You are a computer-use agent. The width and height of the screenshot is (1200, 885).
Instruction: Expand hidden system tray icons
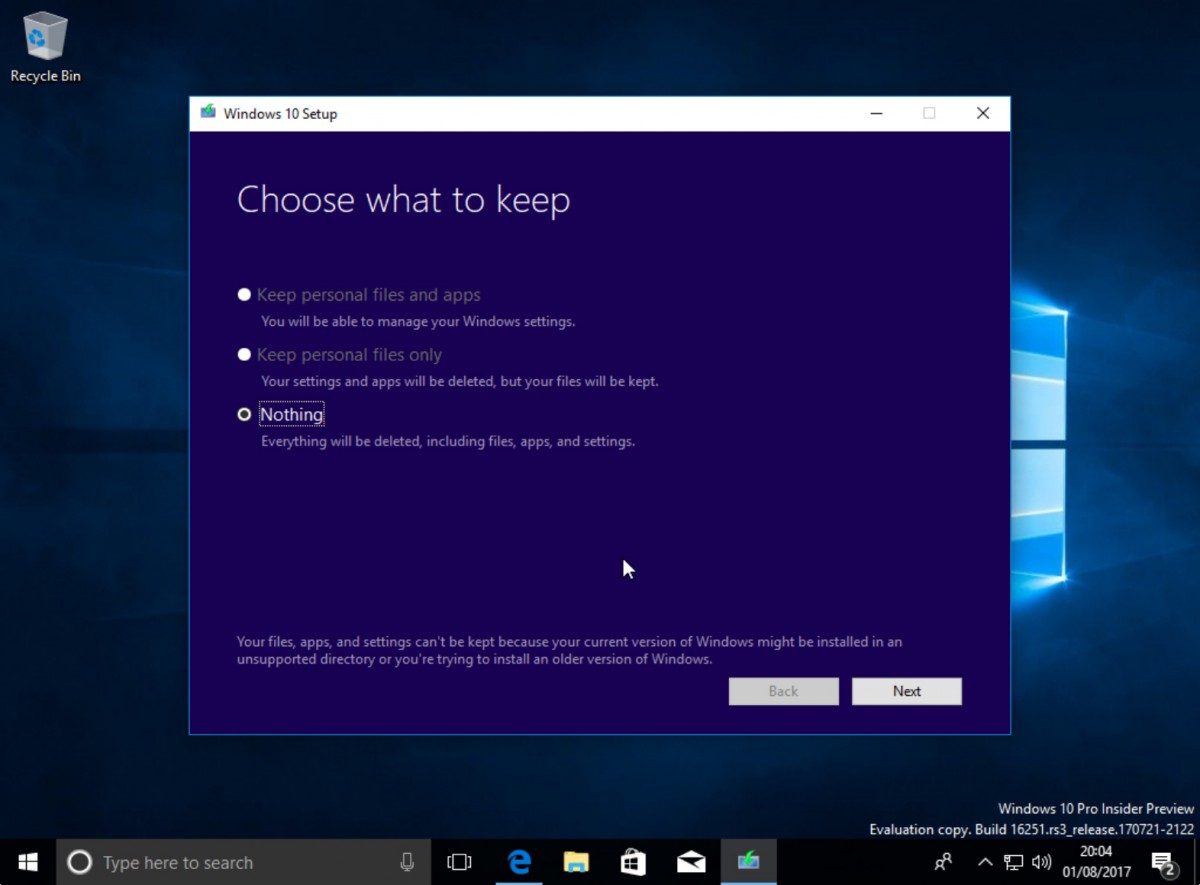pyautogui.click(x=985, y=861)
